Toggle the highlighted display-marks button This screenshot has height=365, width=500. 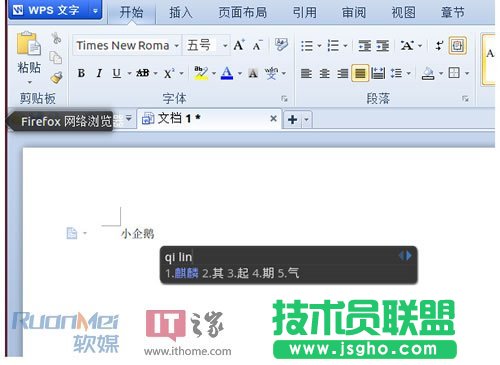click(457, 45)
